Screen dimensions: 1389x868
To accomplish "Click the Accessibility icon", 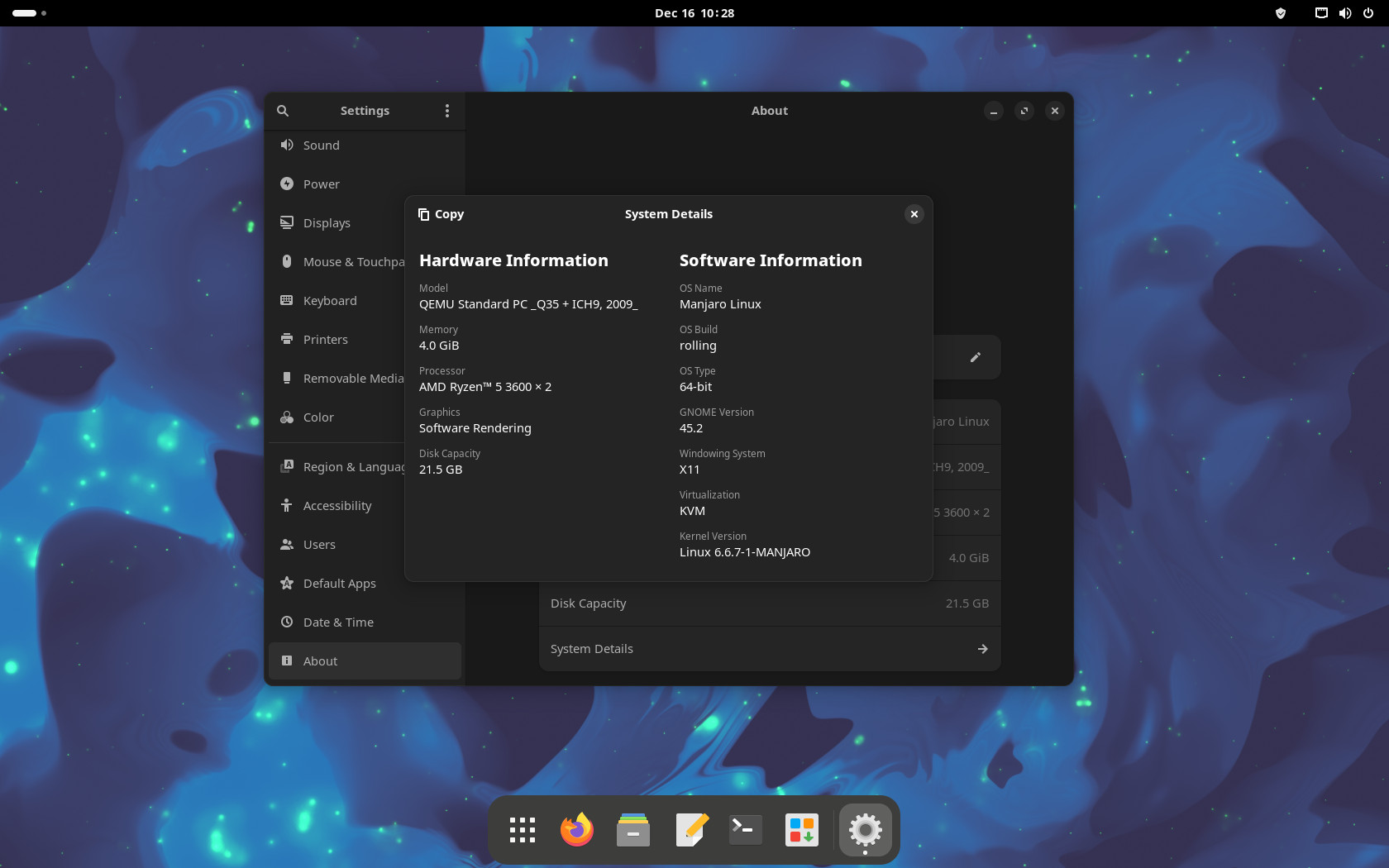I will 287,505.
